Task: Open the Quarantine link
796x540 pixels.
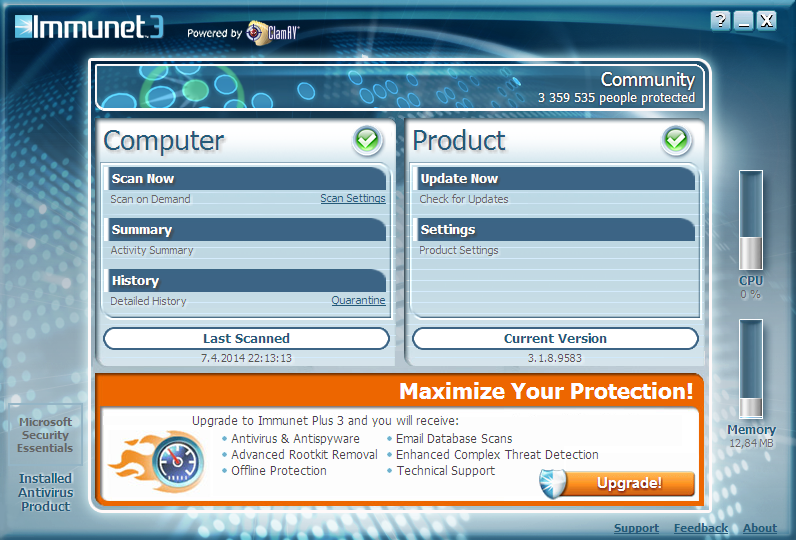Action: coord(358,300)
